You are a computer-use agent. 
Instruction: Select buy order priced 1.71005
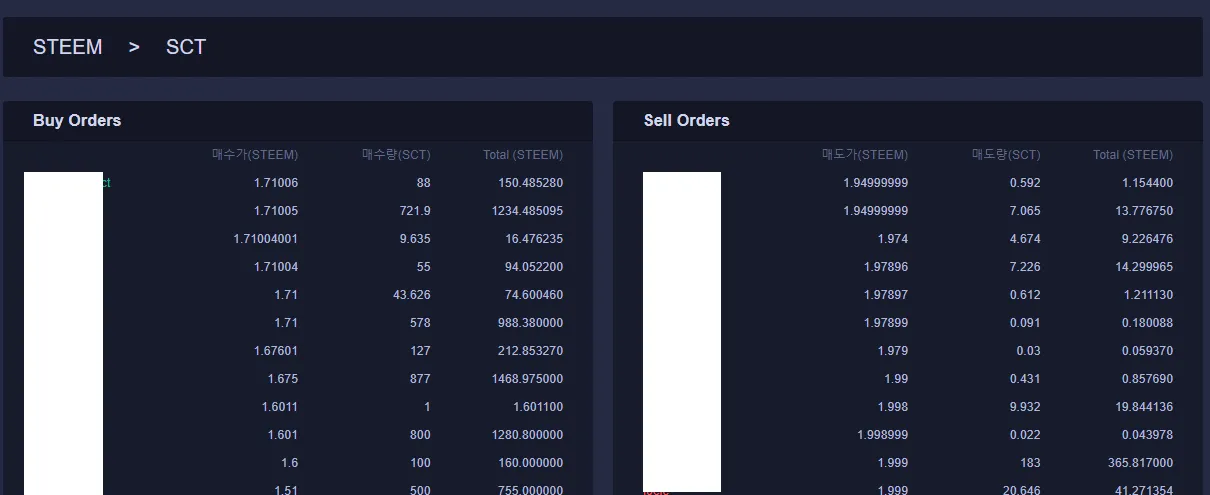coord(298,211)
